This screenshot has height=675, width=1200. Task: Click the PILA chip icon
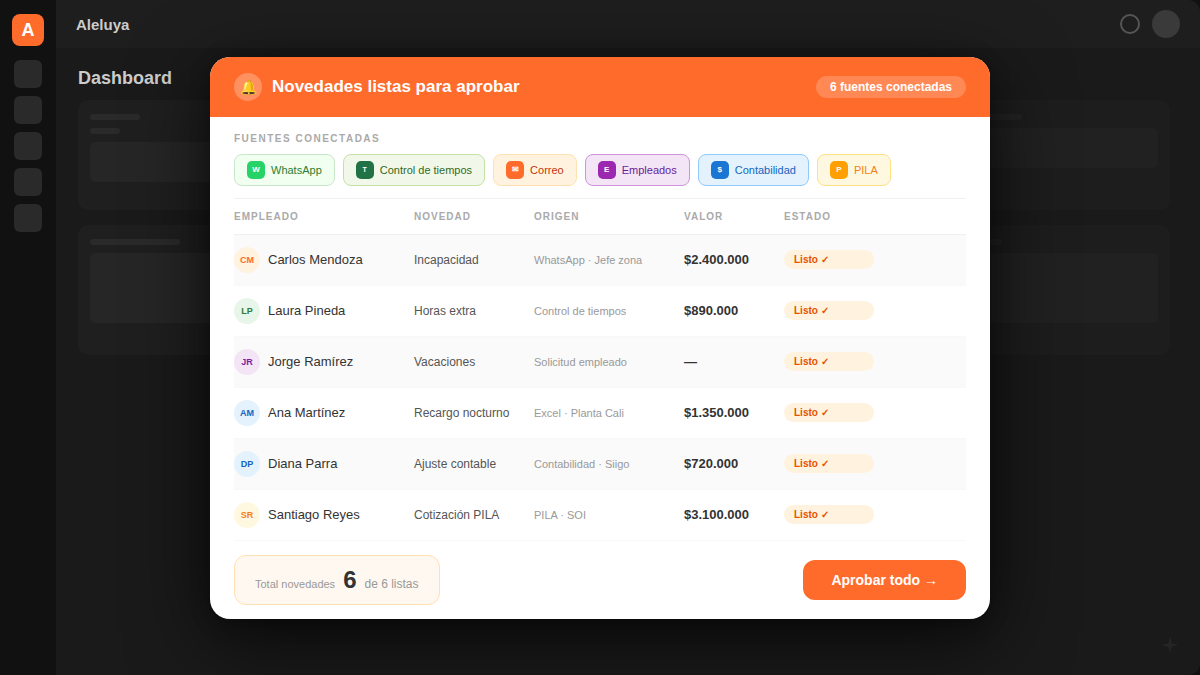pos(838,170)
